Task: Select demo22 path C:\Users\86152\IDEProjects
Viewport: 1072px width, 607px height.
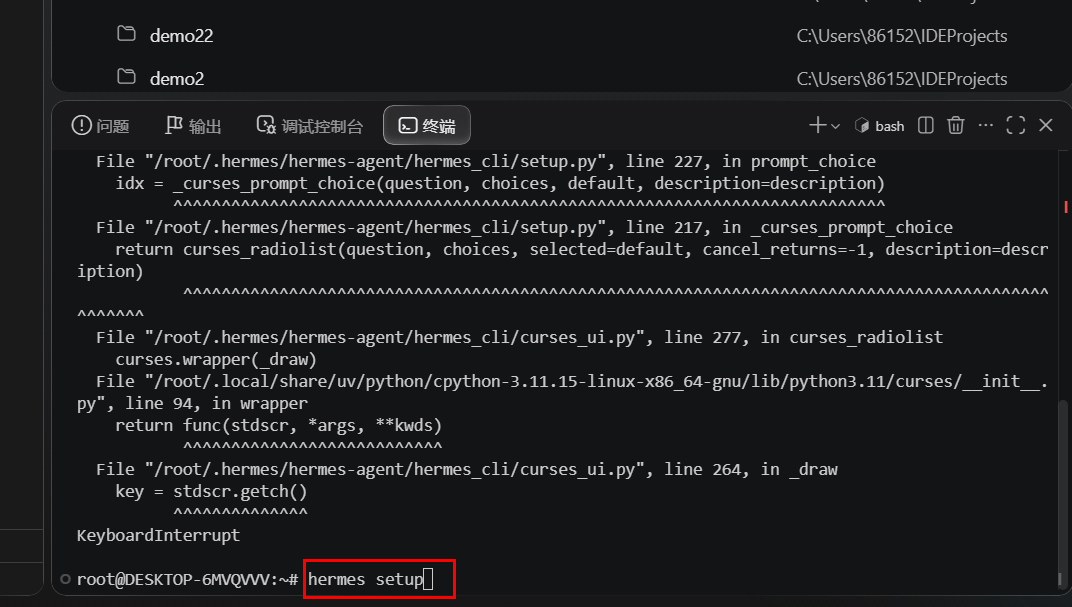Action: click(x=902, y=36)
